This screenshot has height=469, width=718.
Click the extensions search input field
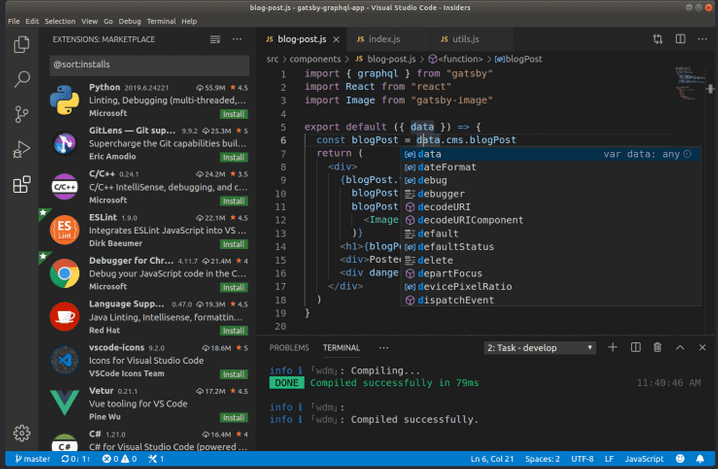pyautogui.click(x=150, y=65)
